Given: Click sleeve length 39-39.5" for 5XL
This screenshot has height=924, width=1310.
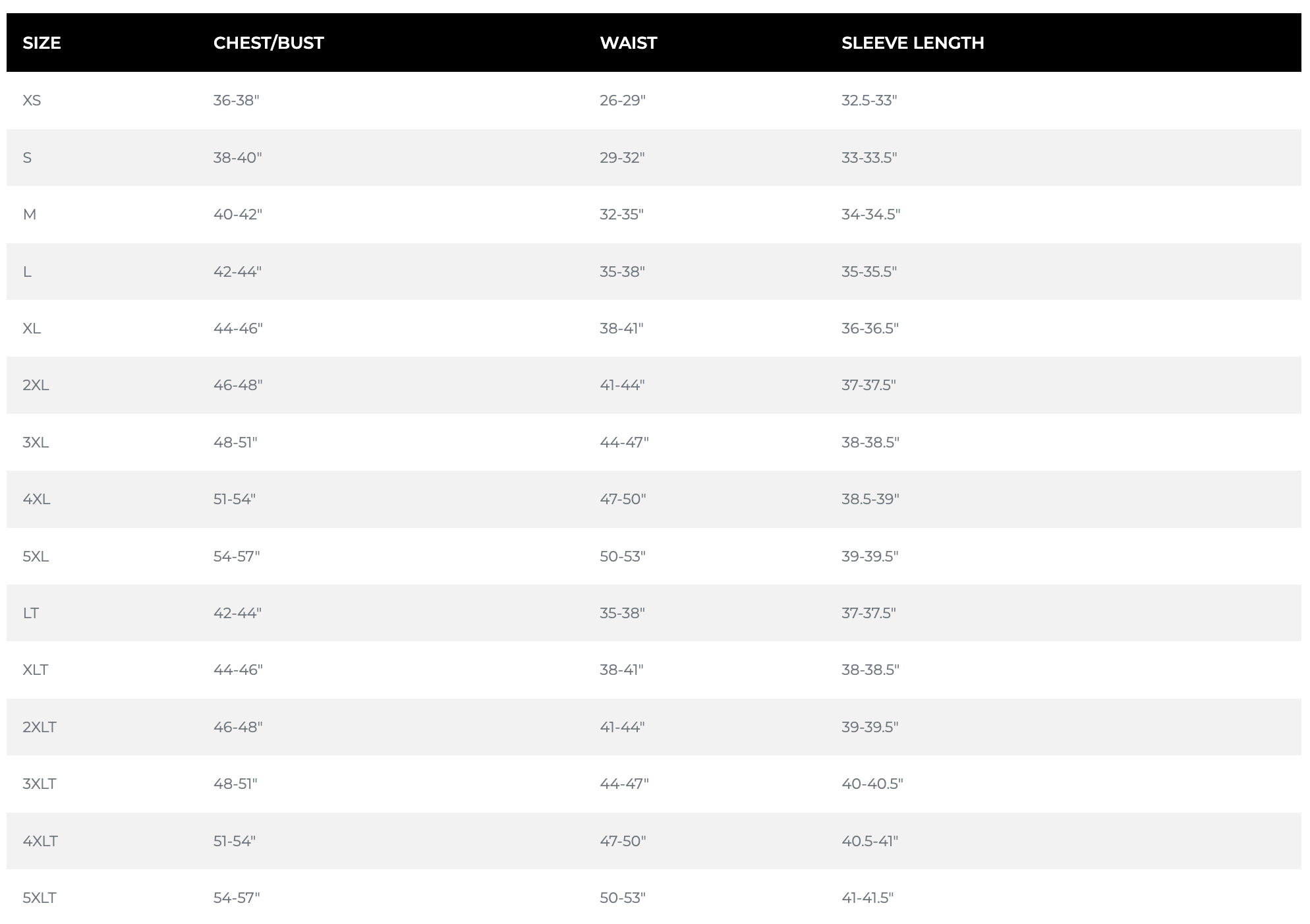Looking at the screenshot, I should click(870, 556).
